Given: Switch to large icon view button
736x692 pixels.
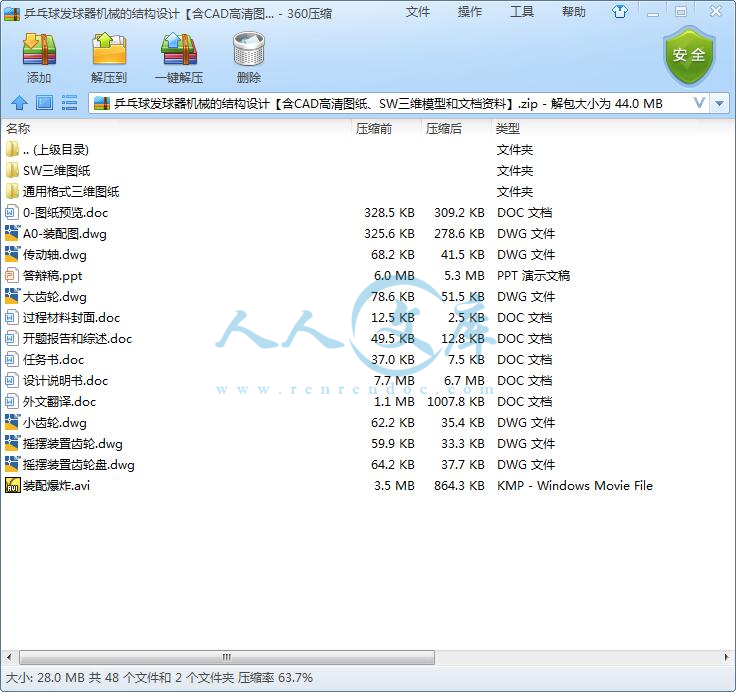Looking at the screenshot, I should (45, 102).
